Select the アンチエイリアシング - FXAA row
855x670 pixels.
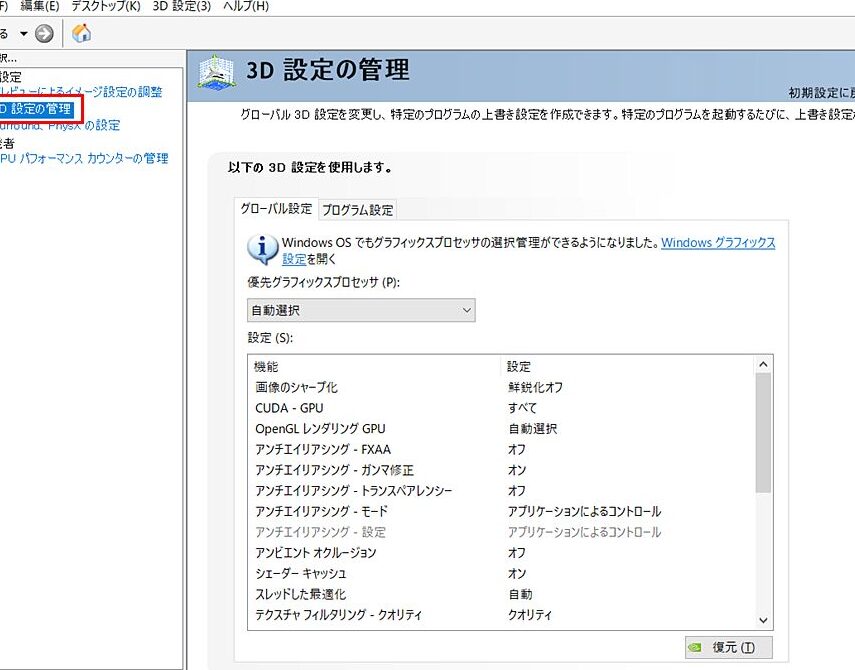point(502,450)
